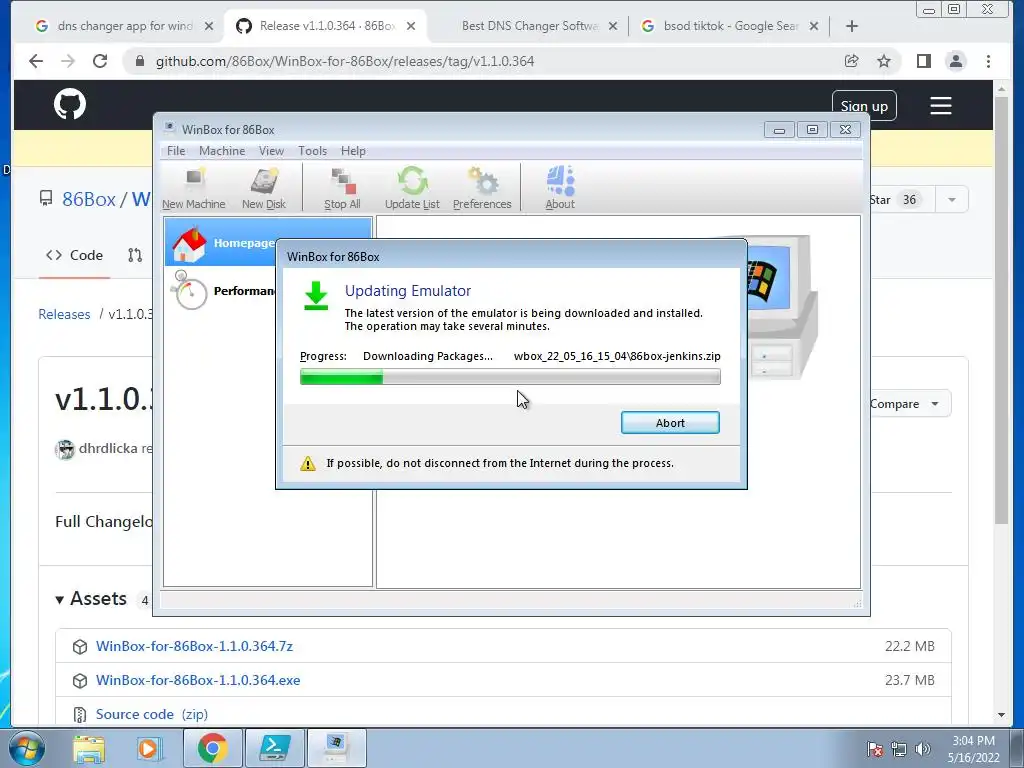
Task: Select Homepage item in WinBox sidebar
Action: (268, 242)
